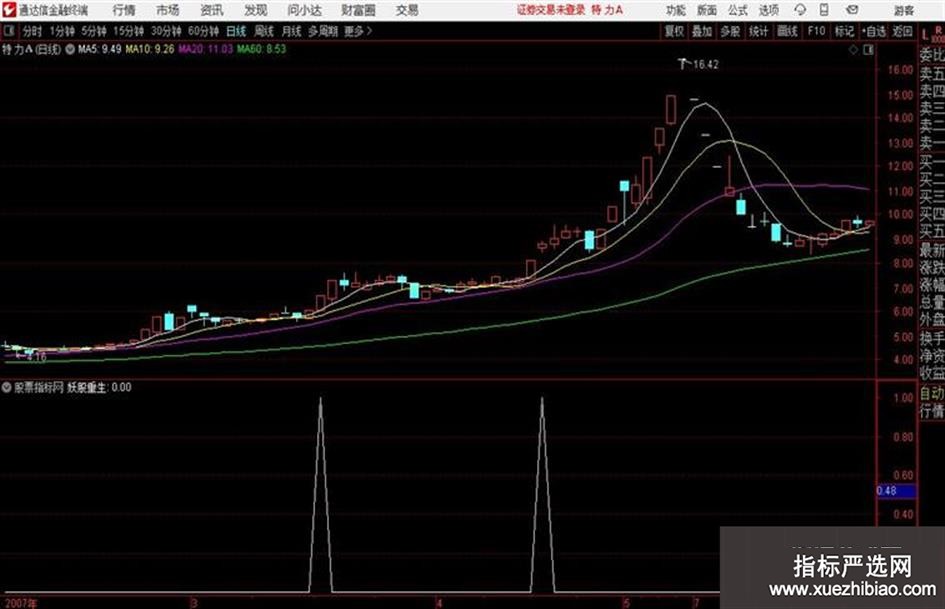Switch to 30分钟 period
This screenshot has width=945, height=609.
pyautogui.click(x=166, y=31)
